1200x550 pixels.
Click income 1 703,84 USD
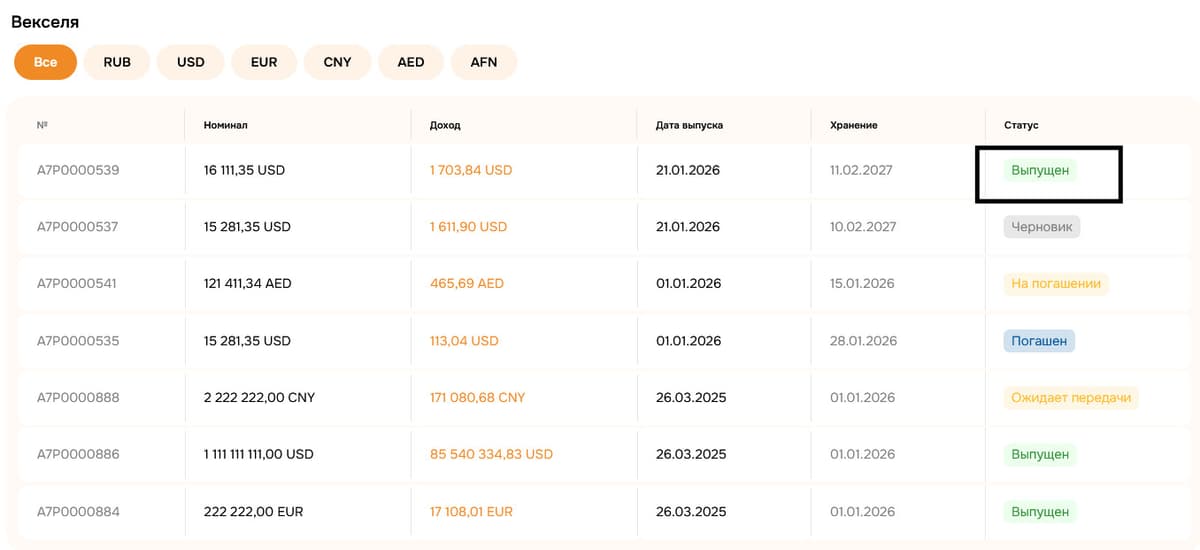point(471,170)
